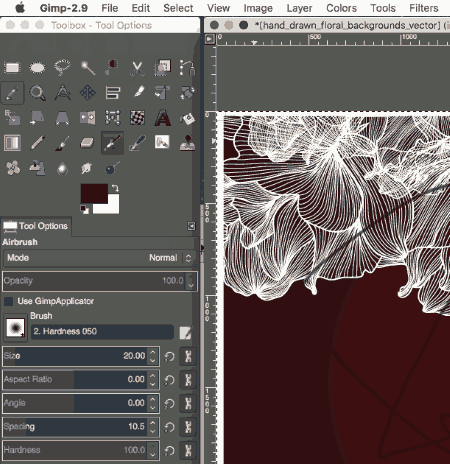Screen dimensions: 450x464
Task: Open the brush preview thumbnail picker
Action: pyautogui.click(x=15, y=328)
